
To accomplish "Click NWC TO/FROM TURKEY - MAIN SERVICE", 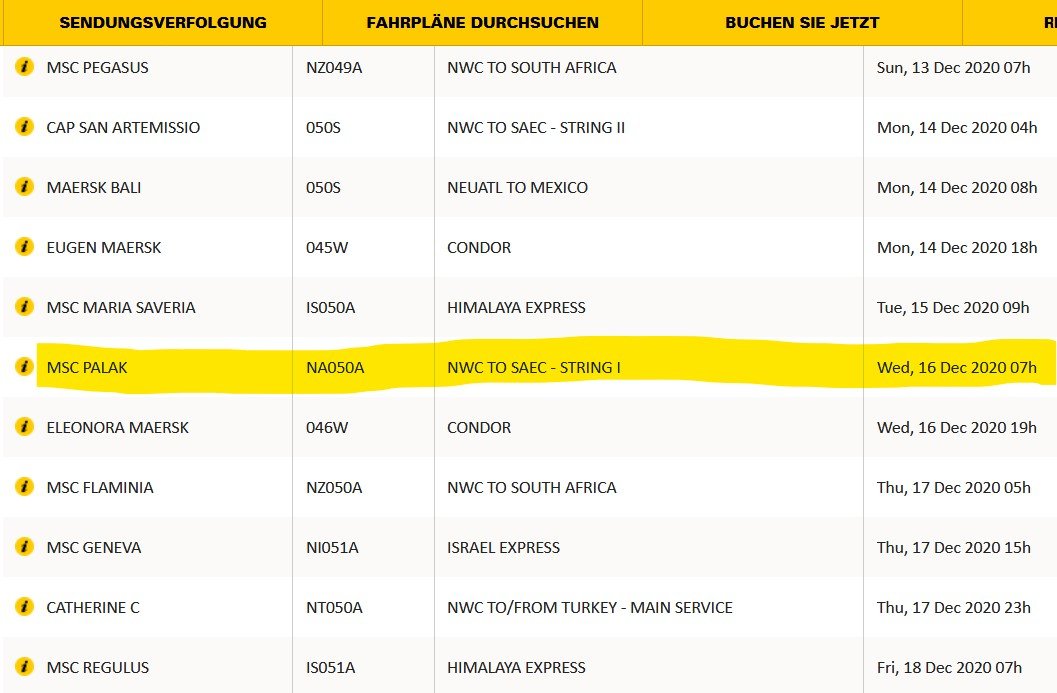I will pos(590,608).
